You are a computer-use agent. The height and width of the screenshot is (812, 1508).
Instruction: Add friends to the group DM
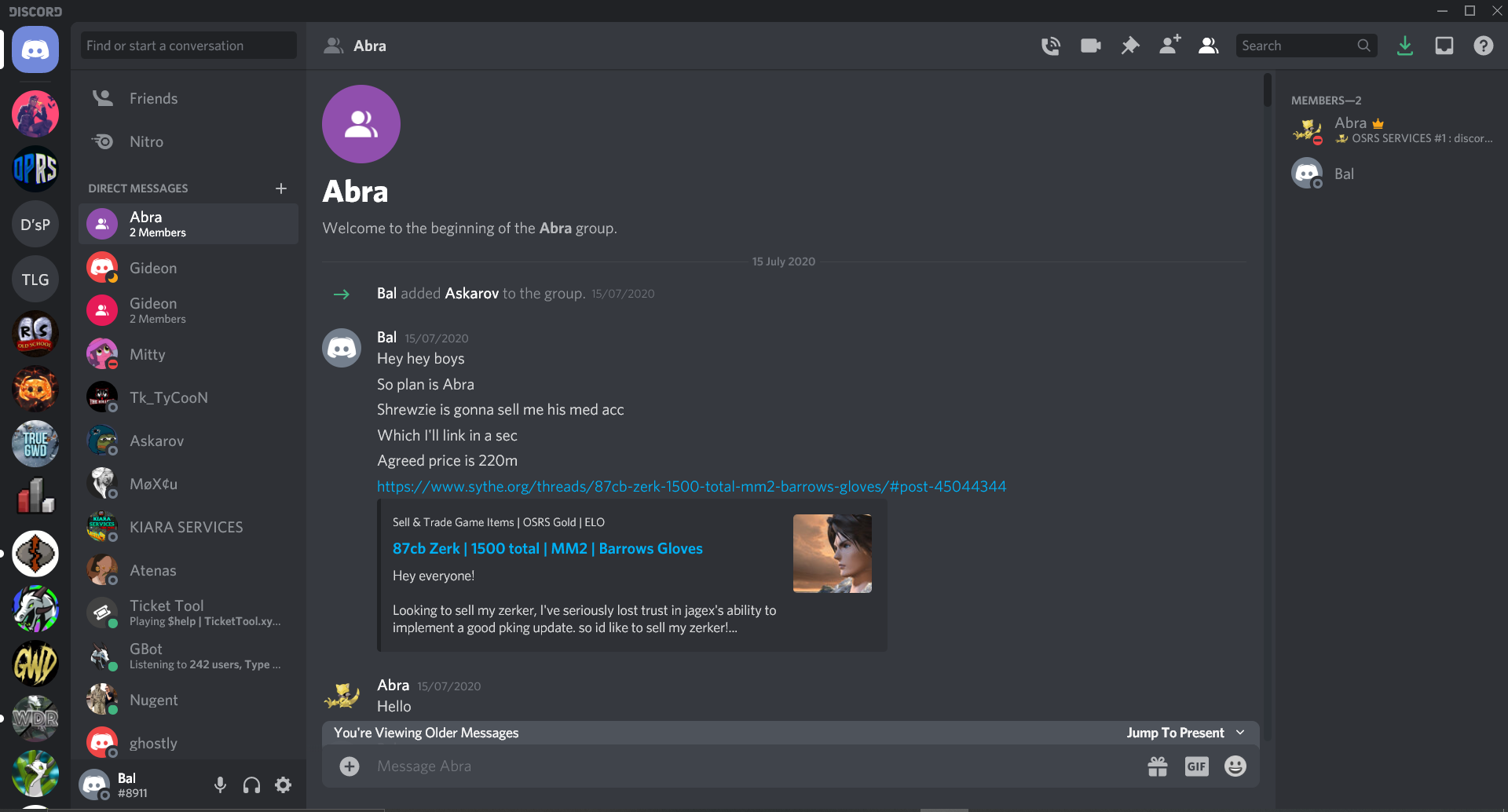coord(1170,45)
